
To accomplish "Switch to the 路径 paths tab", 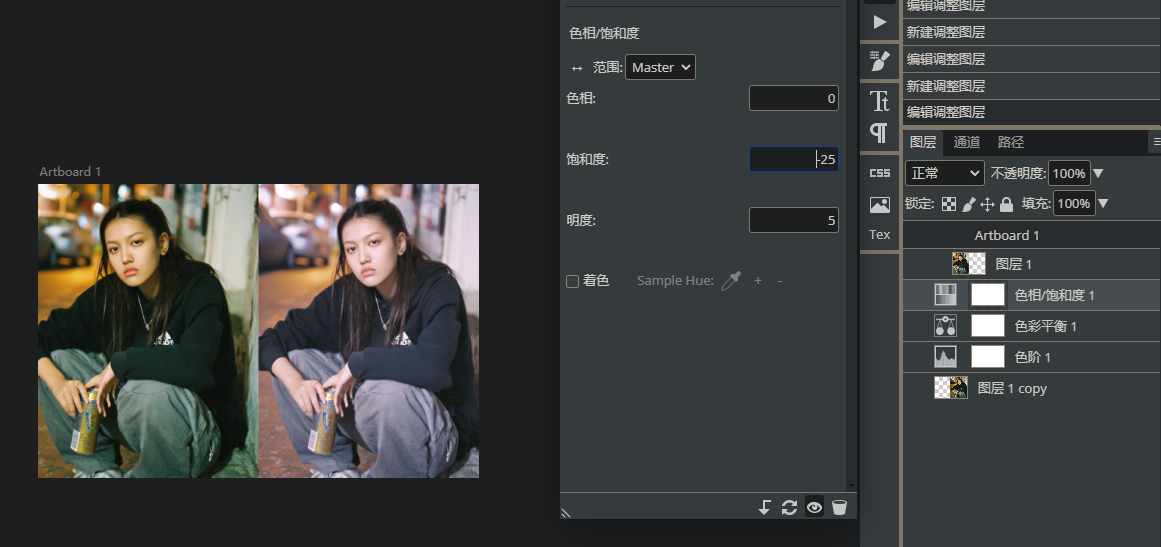I will coord(1011,142).
